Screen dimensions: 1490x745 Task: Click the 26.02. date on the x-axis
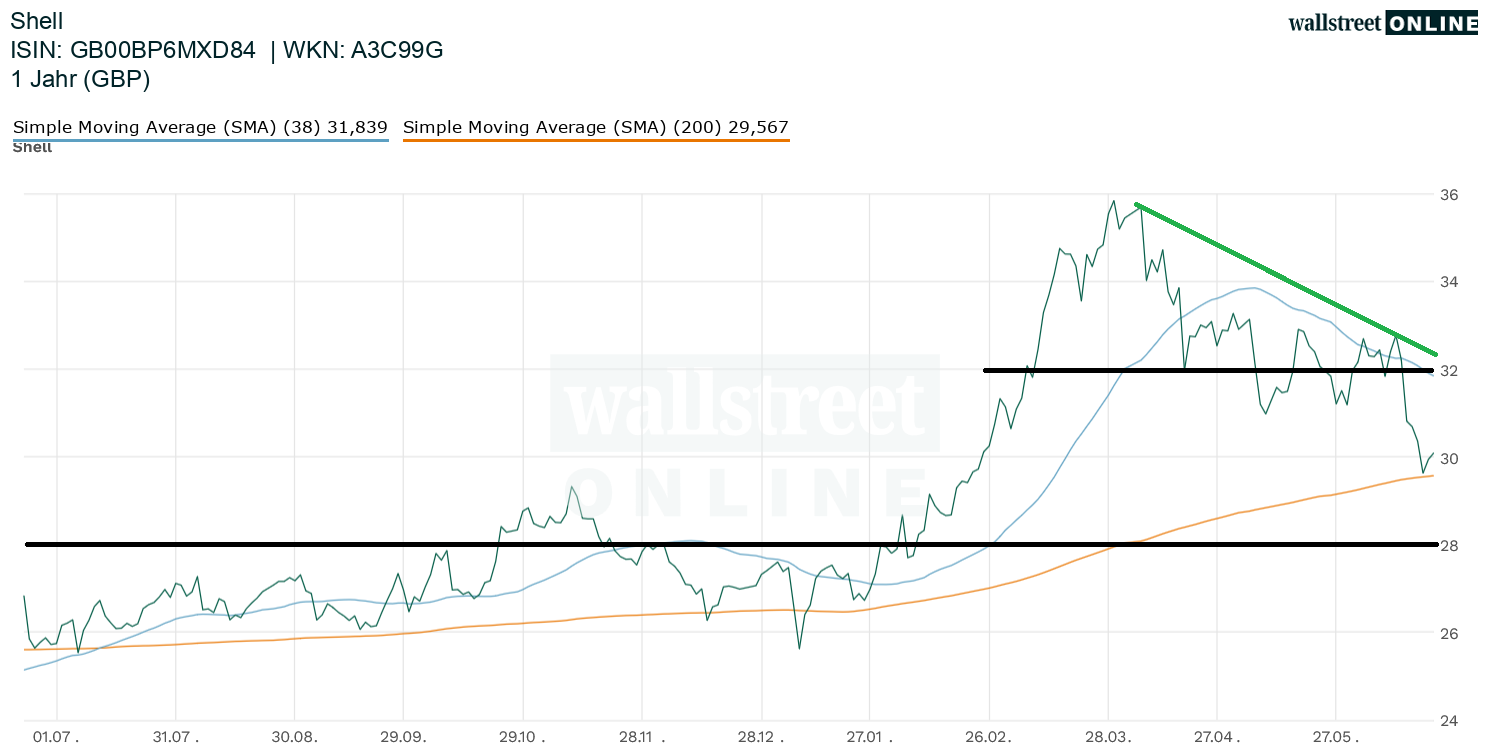(x=989, y=737)
